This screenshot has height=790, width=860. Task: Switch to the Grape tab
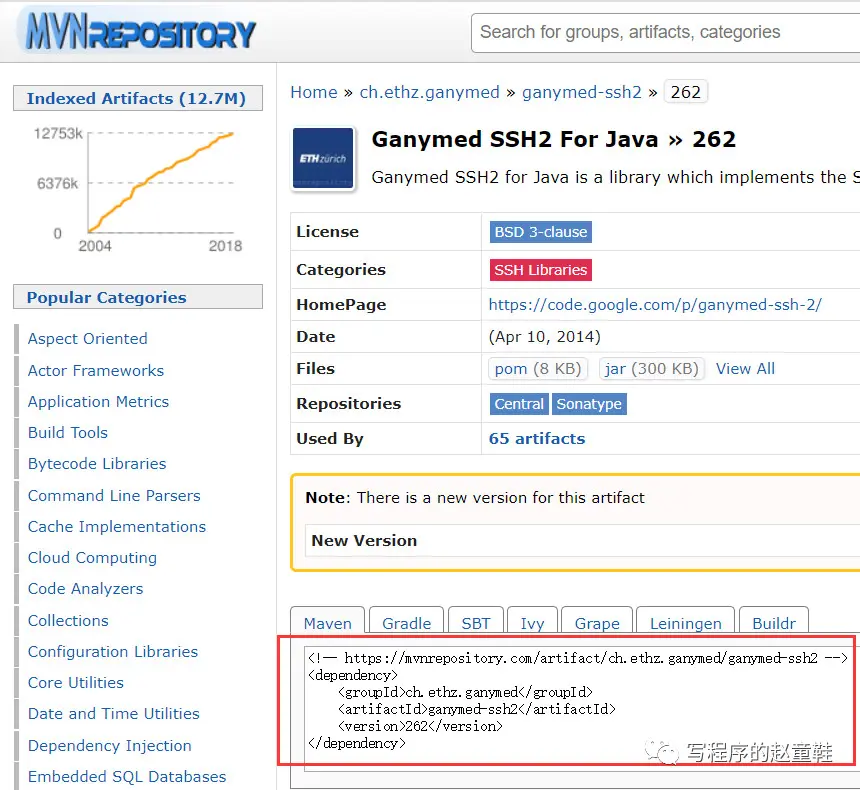pyautogui.click(x=597, y=623)
